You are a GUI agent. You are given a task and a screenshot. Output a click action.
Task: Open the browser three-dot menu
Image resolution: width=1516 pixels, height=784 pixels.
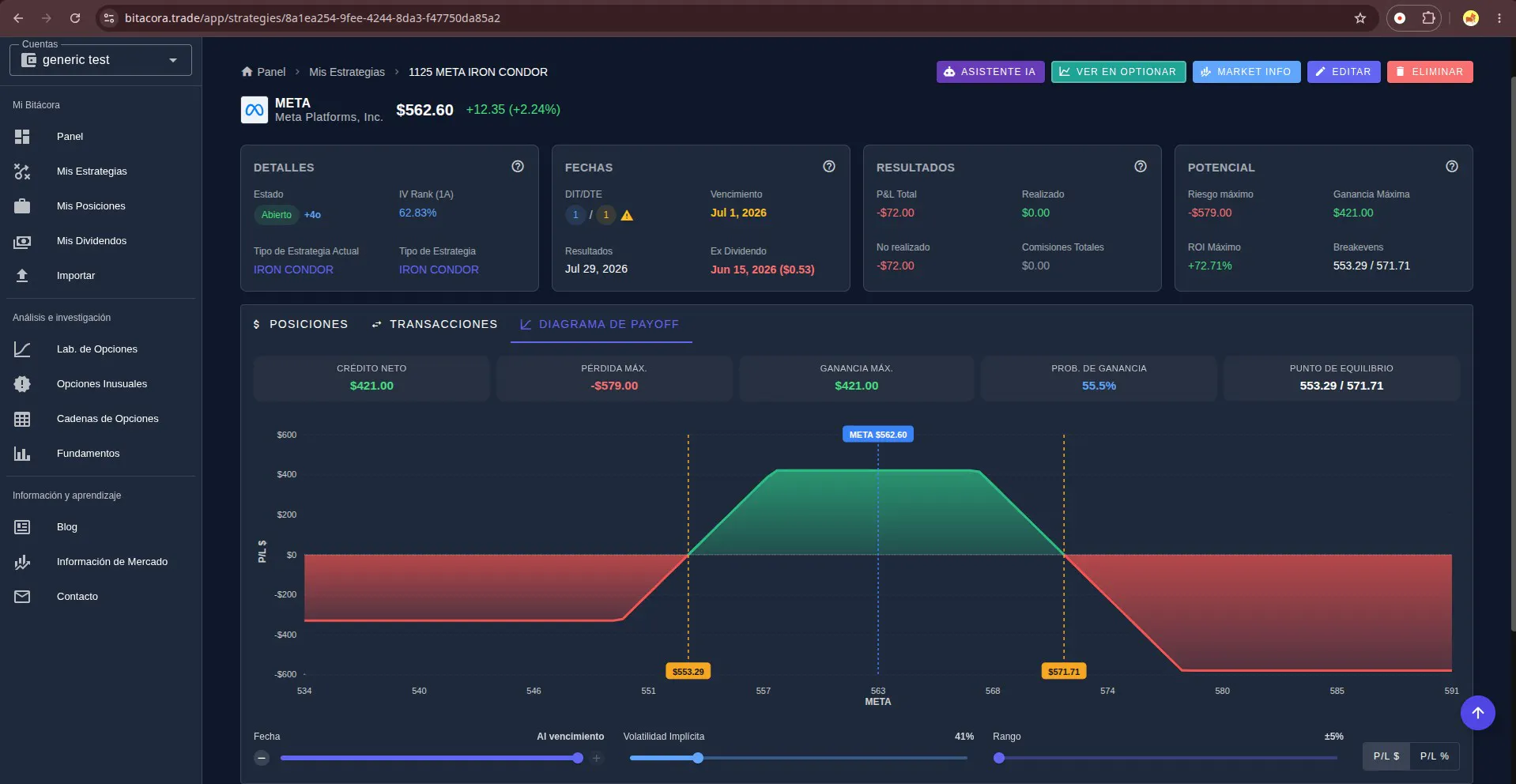click(x=1499, y=18)
